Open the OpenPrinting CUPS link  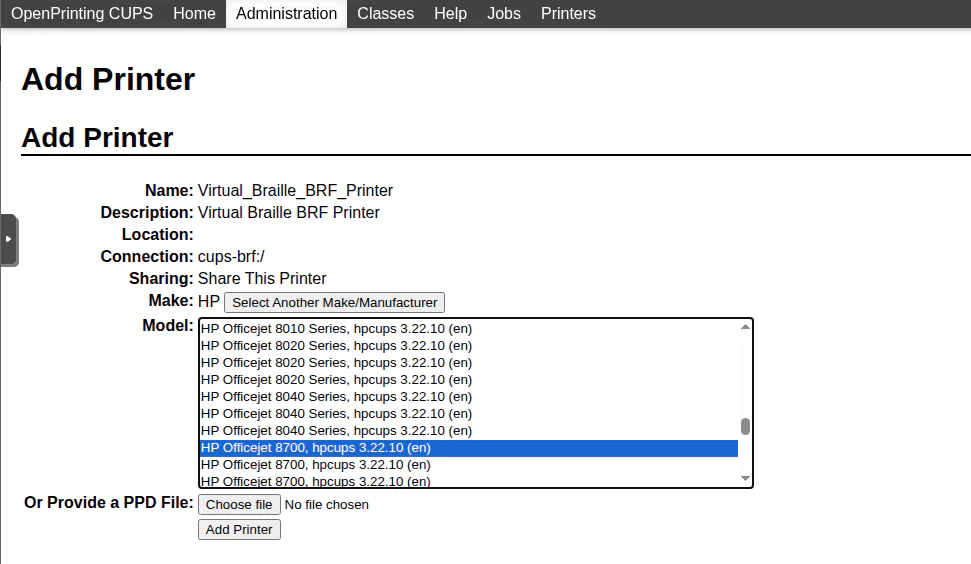pos(82,14)
